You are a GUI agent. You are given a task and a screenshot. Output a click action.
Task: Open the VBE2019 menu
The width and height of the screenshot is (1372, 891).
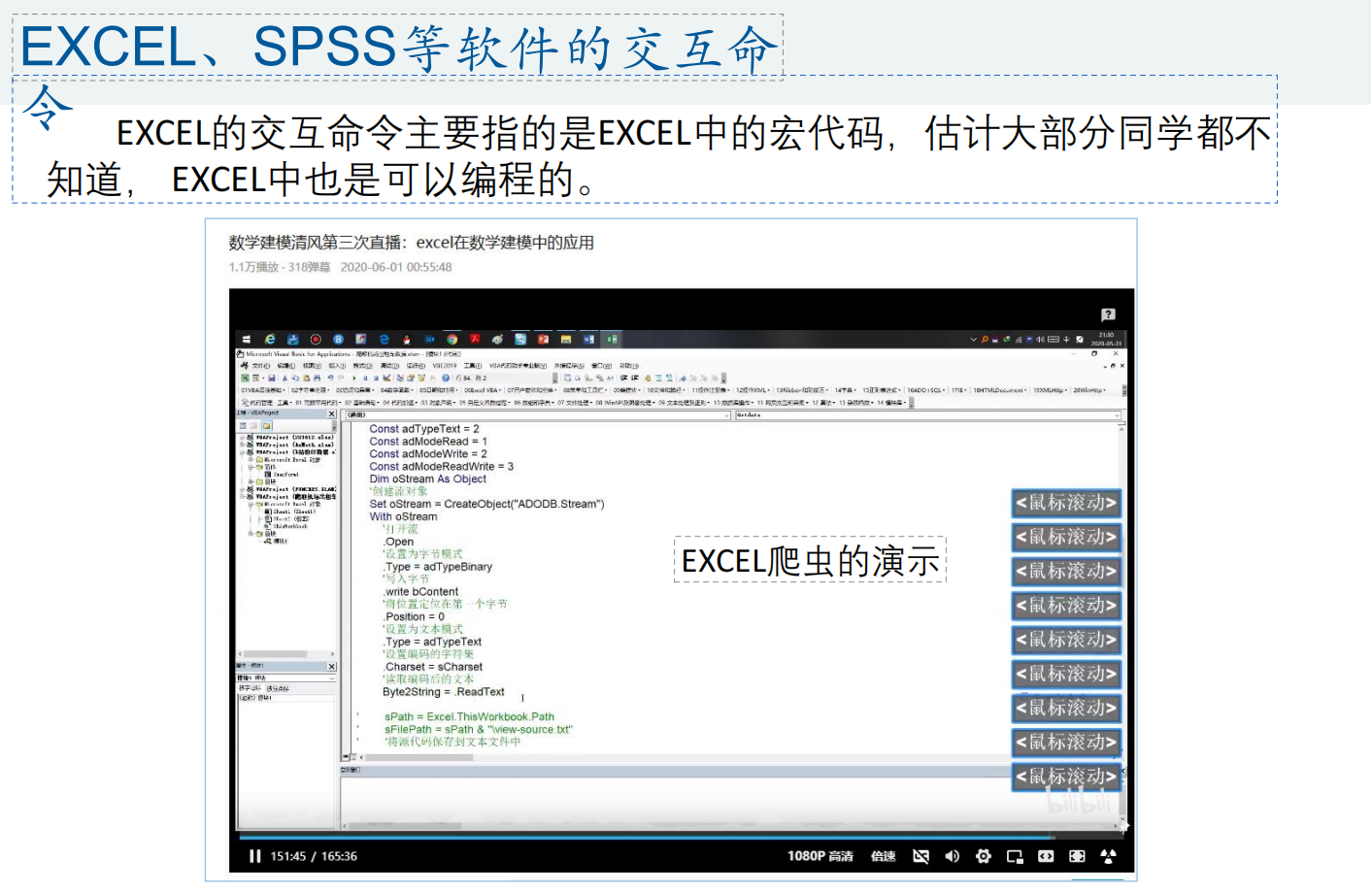pyautogui.click(x=445, y=366)
